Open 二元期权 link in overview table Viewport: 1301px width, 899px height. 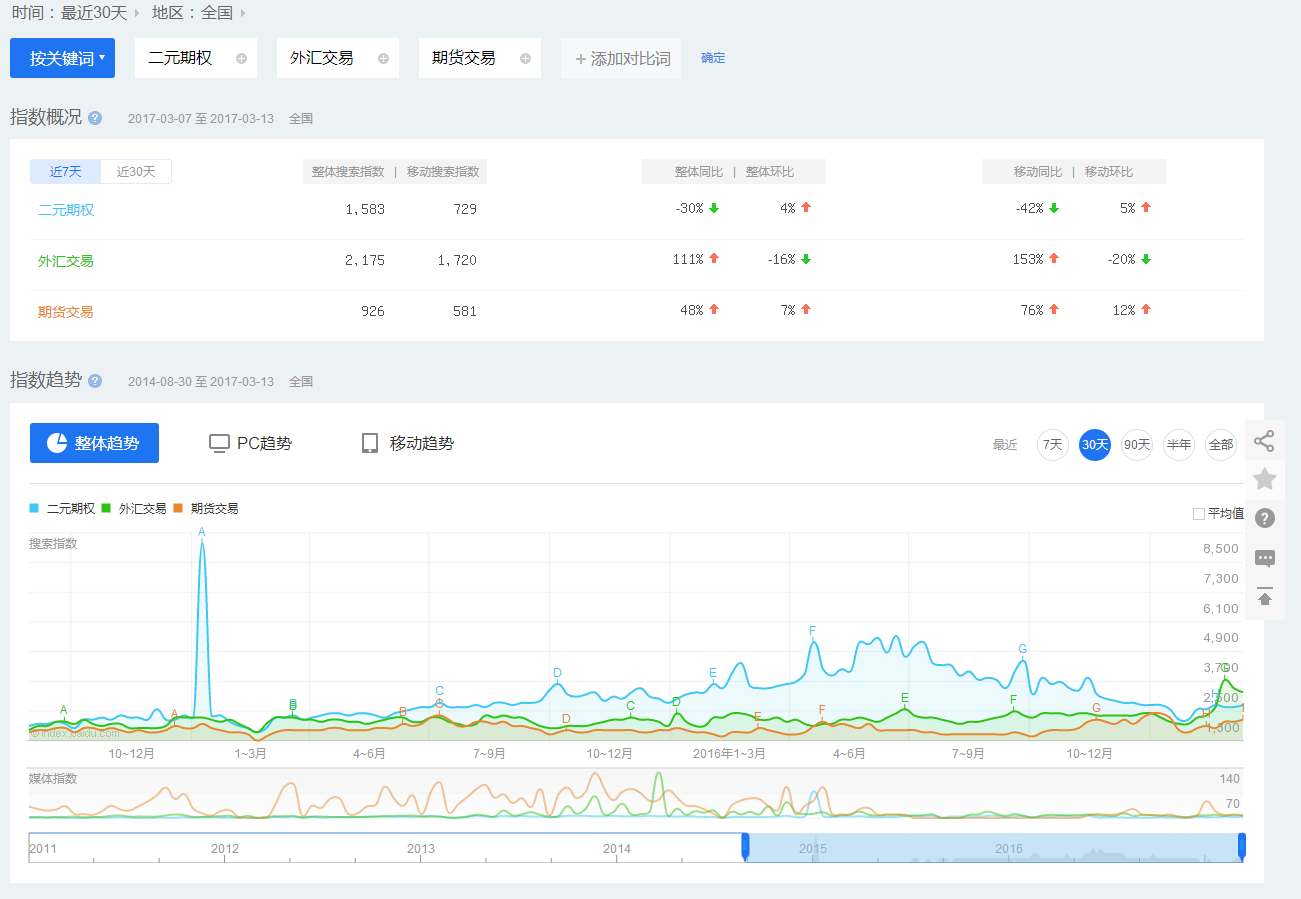click(66, 210)
